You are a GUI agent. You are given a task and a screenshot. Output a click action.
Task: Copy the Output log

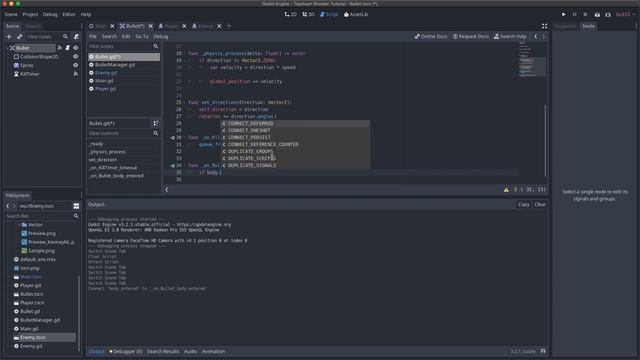[x=524, y=204]
